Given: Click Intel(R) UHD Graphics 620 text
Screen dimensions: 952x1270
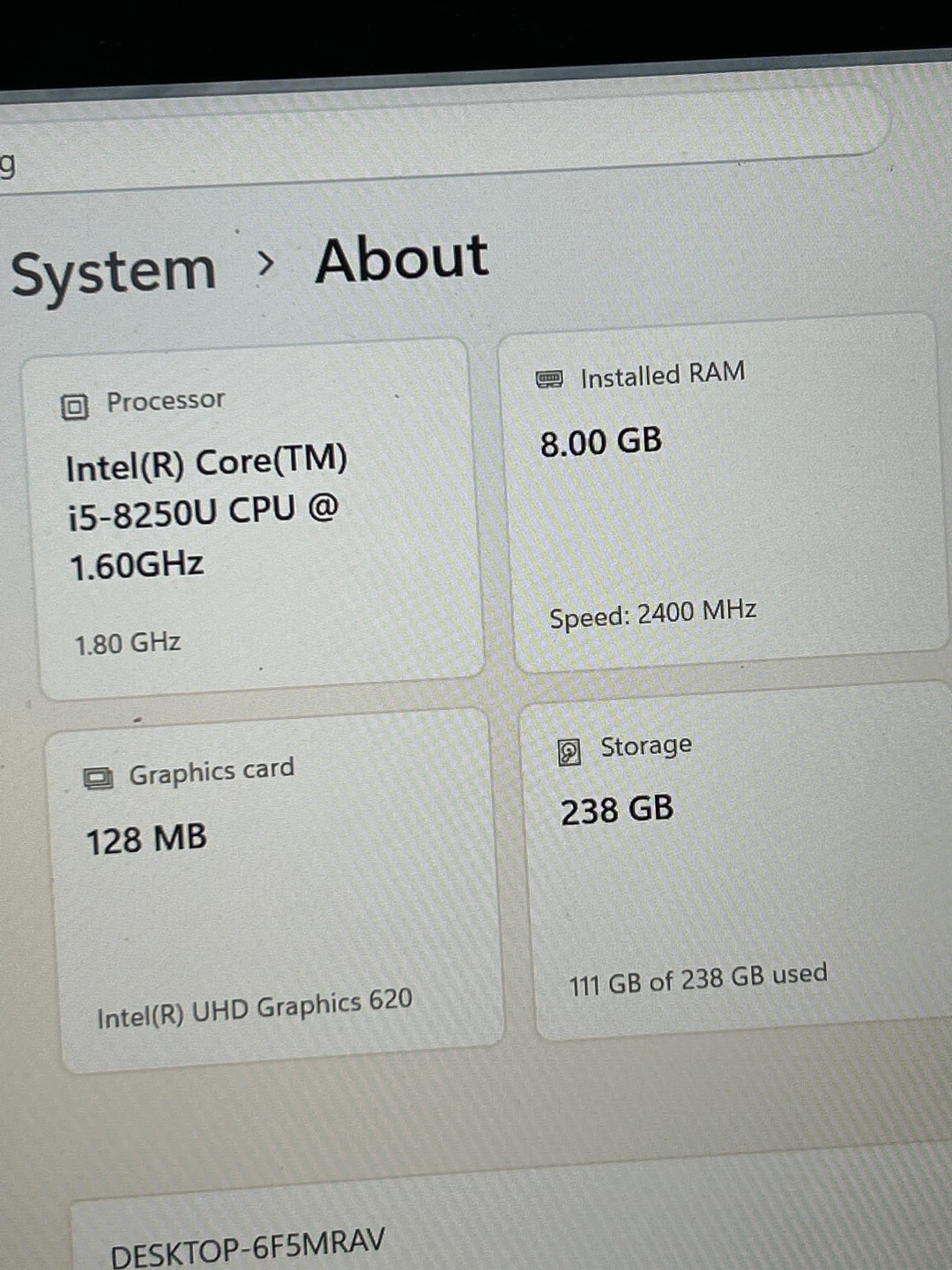Looking at the screenshot, I should click(x=255, y=1008).
